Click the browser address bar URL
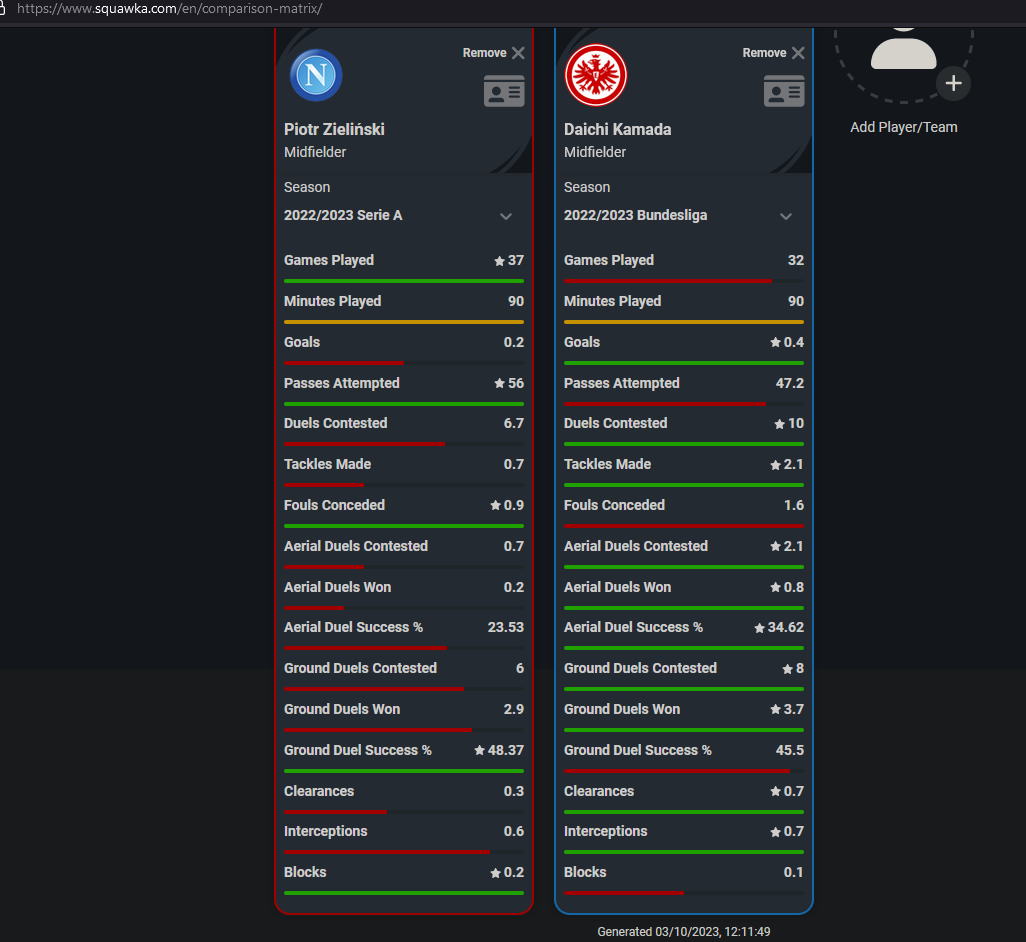Image resolution: width=1026 pixels, height=942 pixels. point(169,9)
